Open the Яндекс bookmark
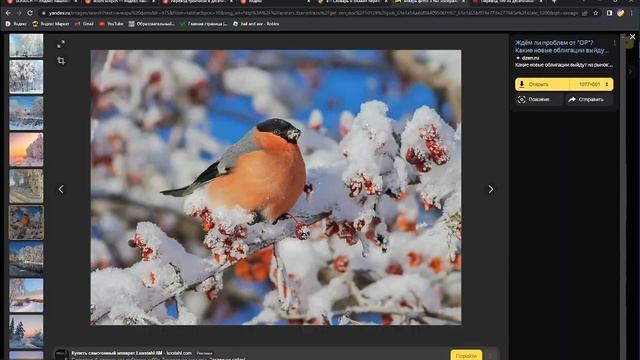The width and height of the screenshot is (640, 360). 16,24
